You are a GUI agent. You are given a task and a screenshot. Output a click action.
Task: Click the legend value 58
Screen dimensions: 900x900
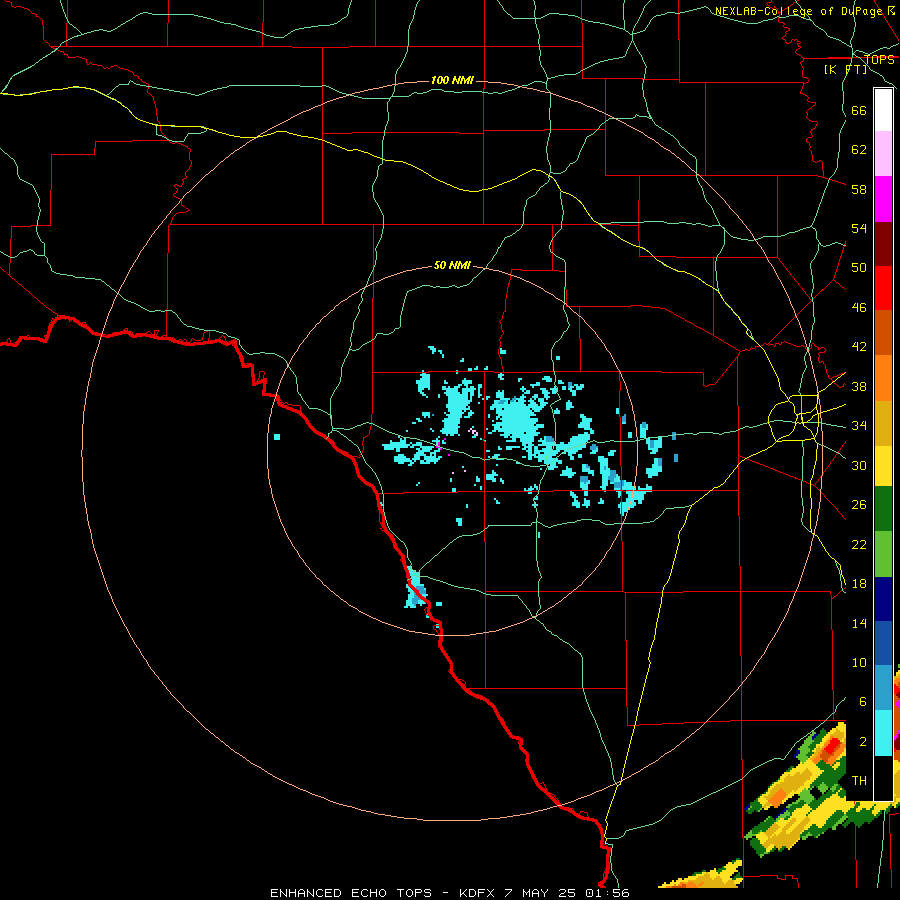click(859, 189)
